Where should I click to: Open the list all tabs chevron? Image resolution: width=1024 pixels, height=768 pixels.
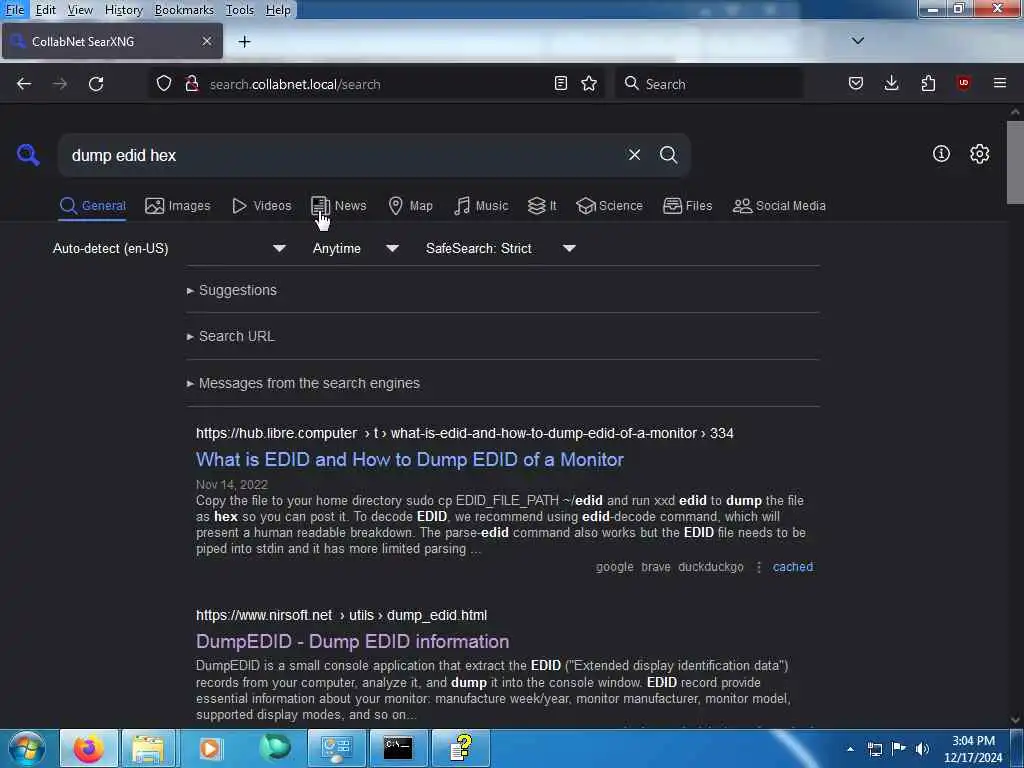point(857,40)
